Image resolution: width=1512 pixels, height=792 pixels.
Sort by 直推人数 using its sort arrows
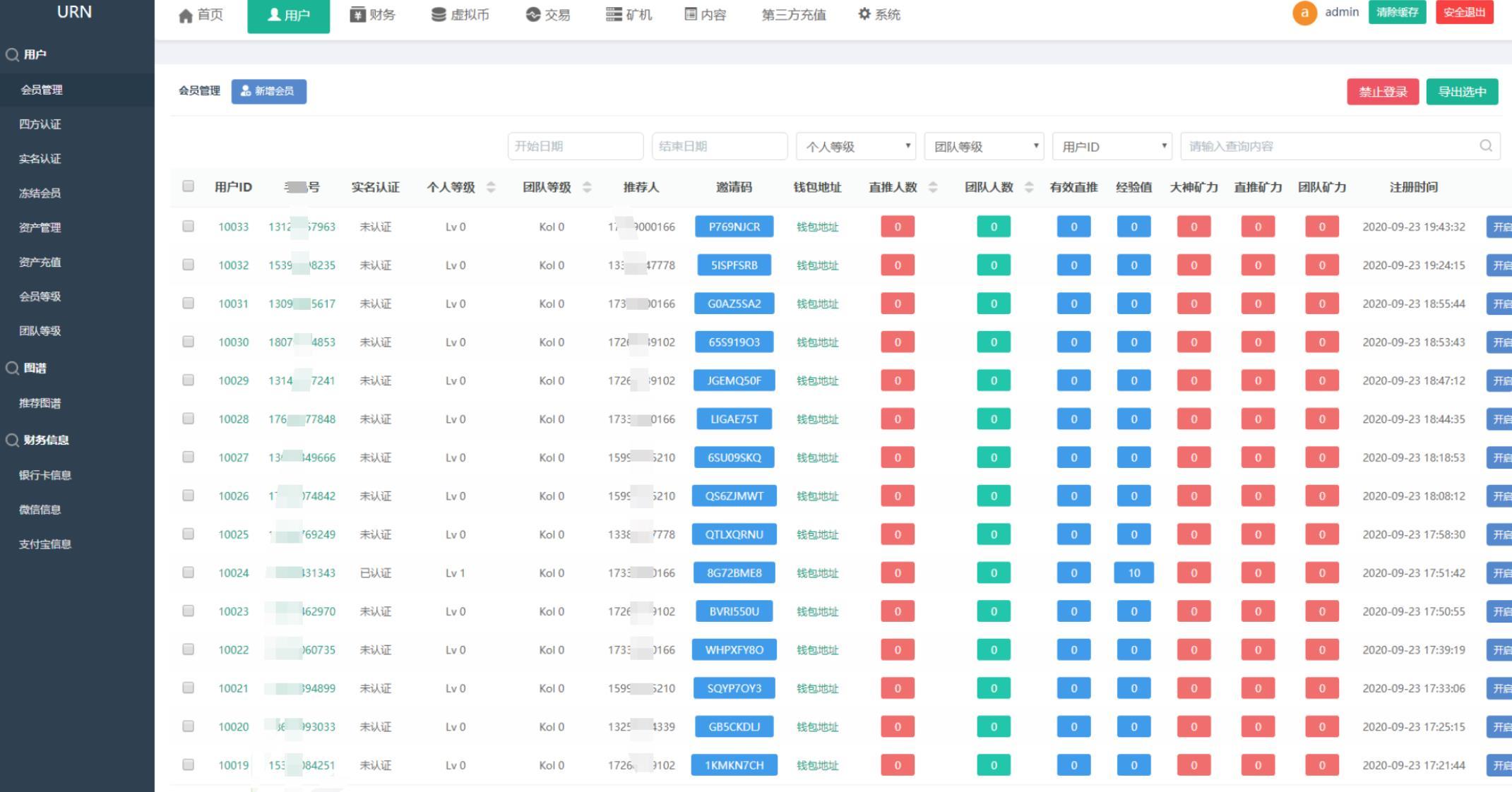point(933,187)
